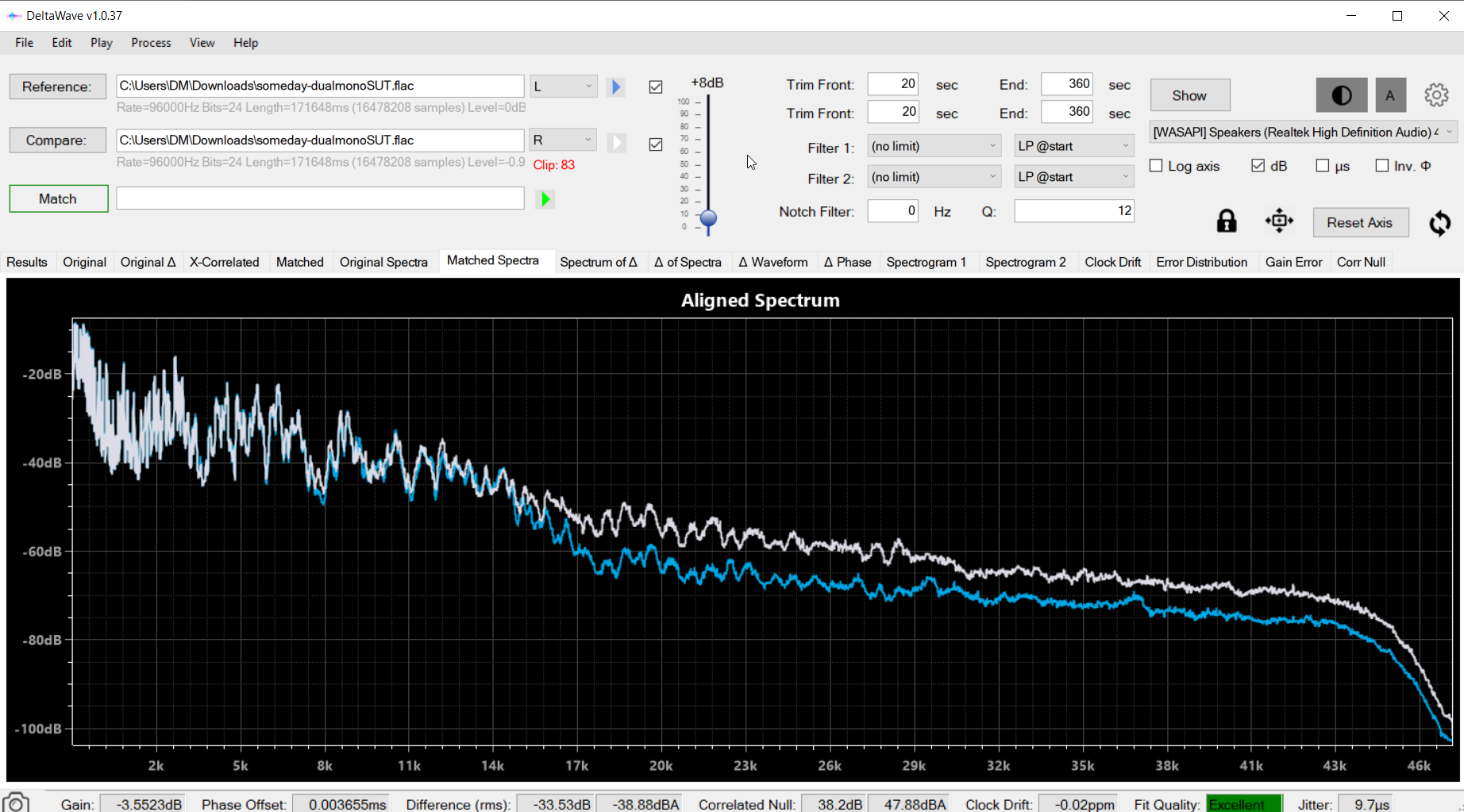
Task: Click the Compare: file button
Action: click(x=57, y=140)
